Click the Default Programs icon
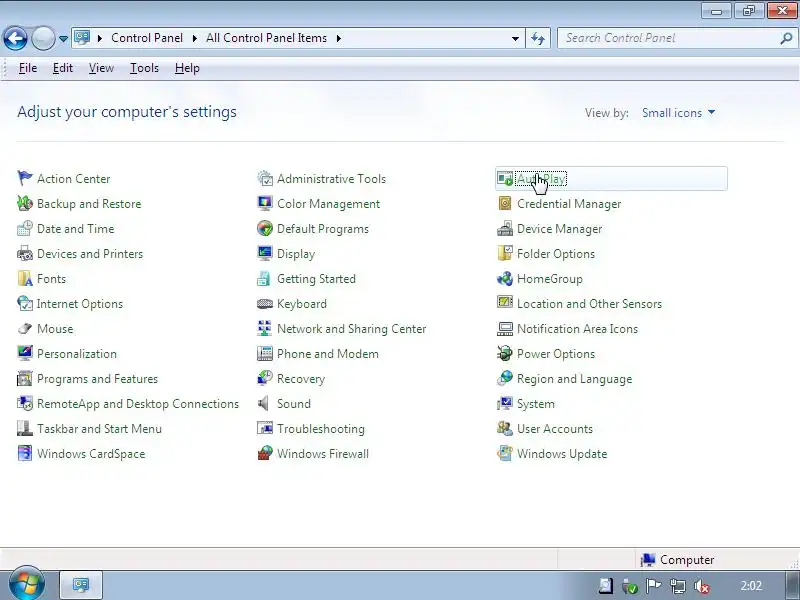Screen dimensions: 800x600 (x=265, y=228)
